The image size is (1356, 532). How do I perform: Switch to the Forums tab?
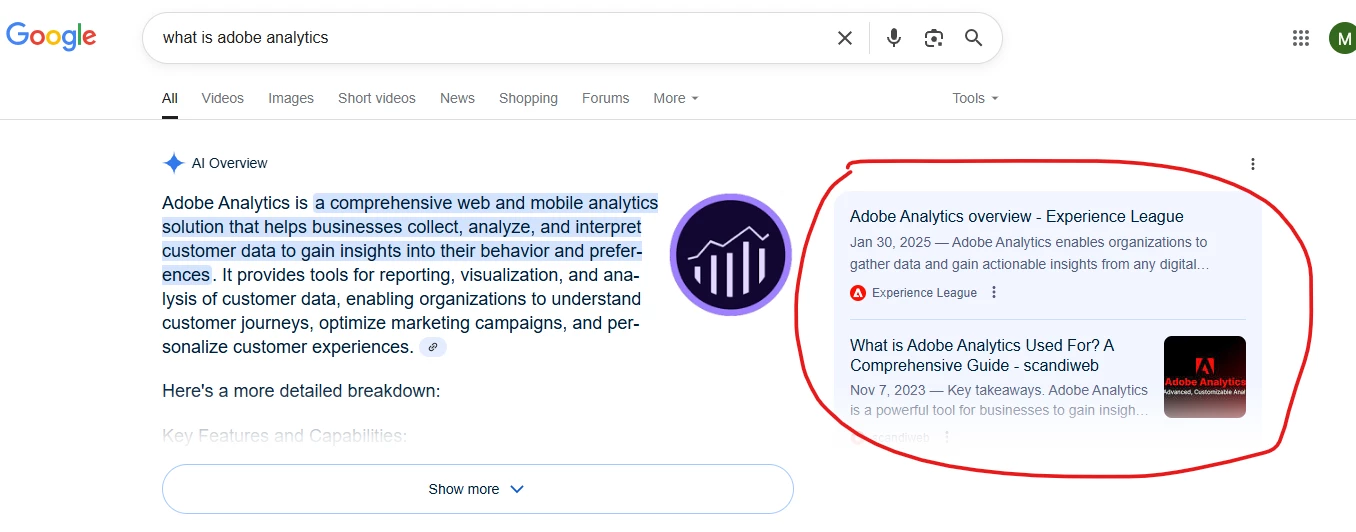(x=606, y=98)
